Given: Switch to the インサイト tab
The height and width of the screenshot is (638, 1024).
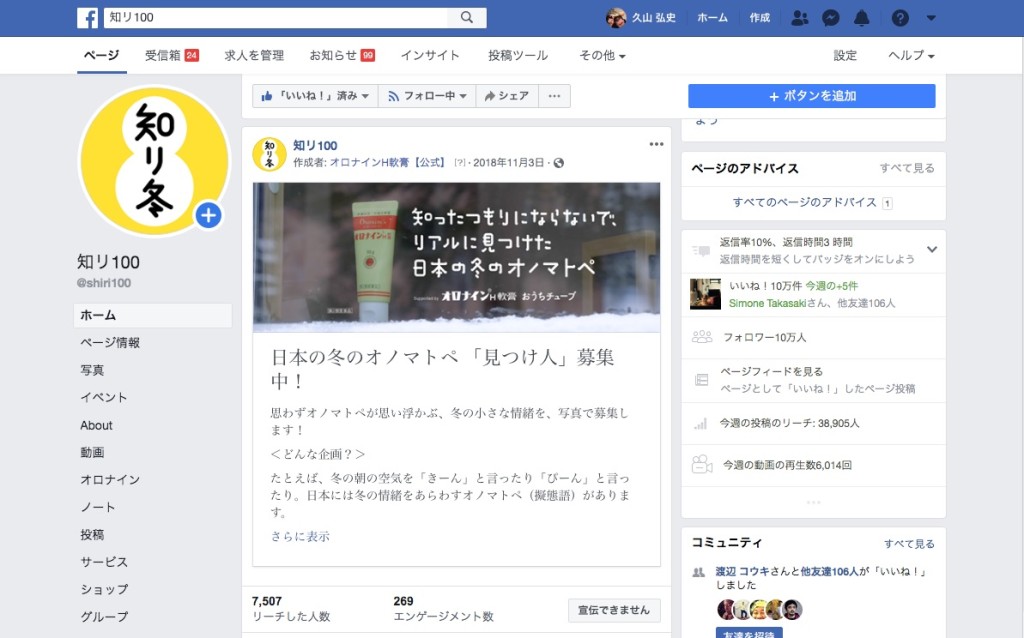Looking at the screenshot, I should 430,56.
